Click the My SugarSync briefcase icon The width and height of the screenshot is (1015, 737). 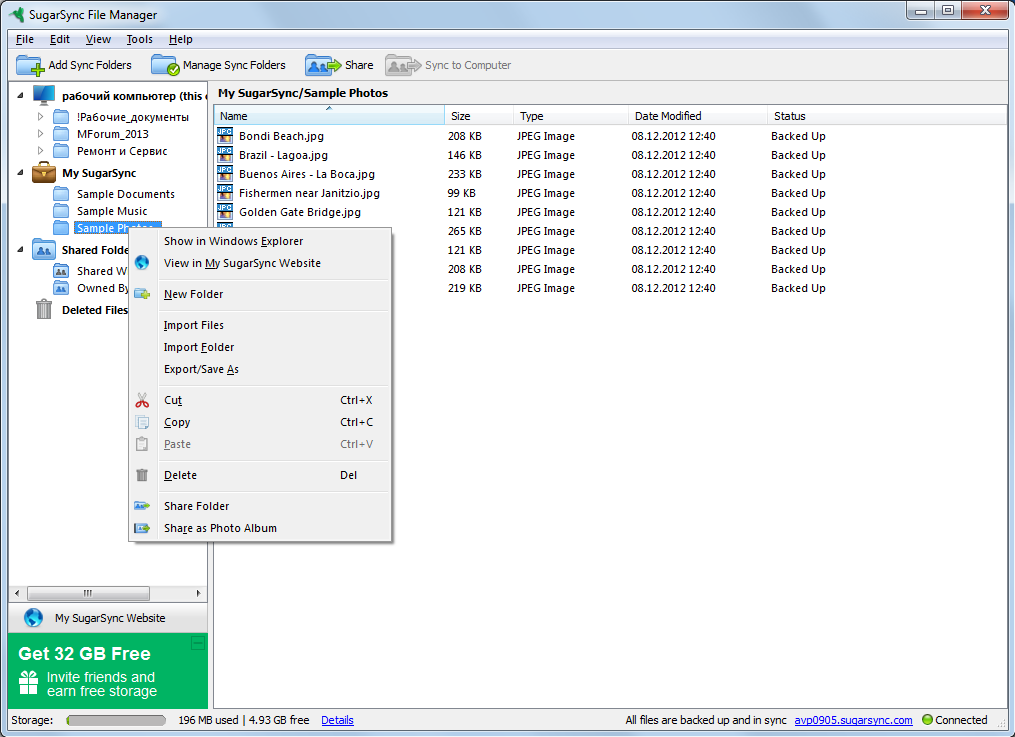coord(44,173)
